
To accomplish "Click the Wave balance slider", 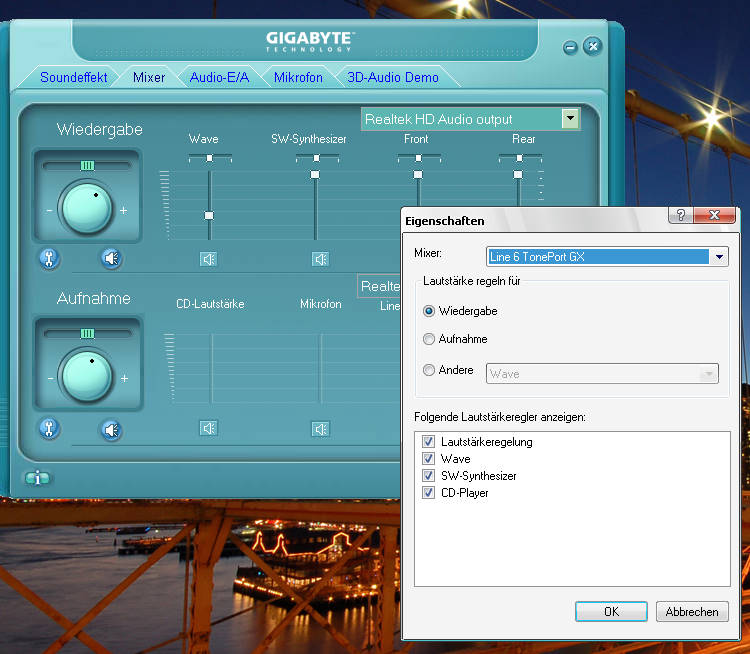I will 210,158.
